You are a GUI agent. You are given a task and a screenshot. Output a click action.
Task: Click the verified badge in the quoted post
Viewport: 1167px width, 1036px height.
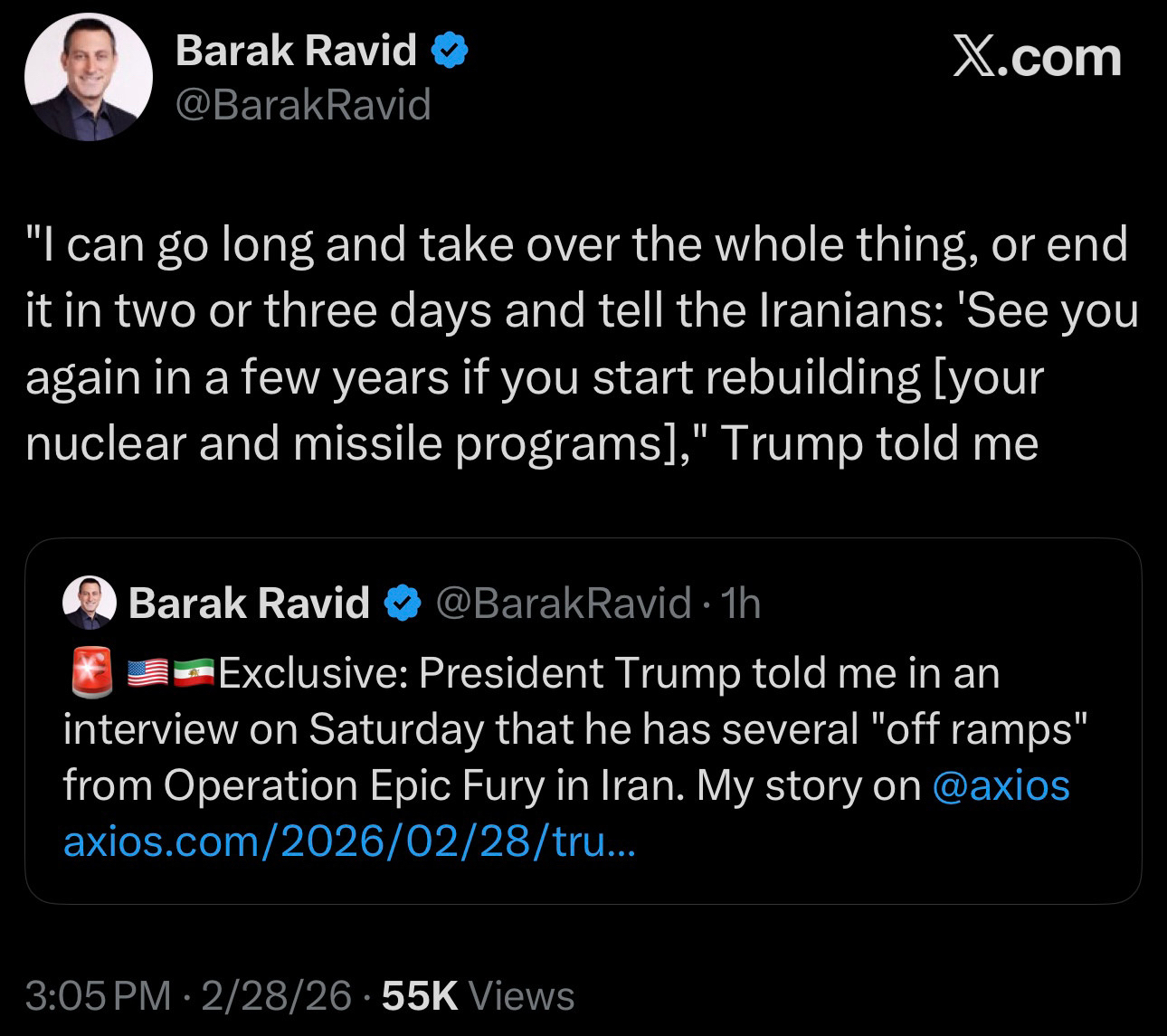tap(403, 603)
